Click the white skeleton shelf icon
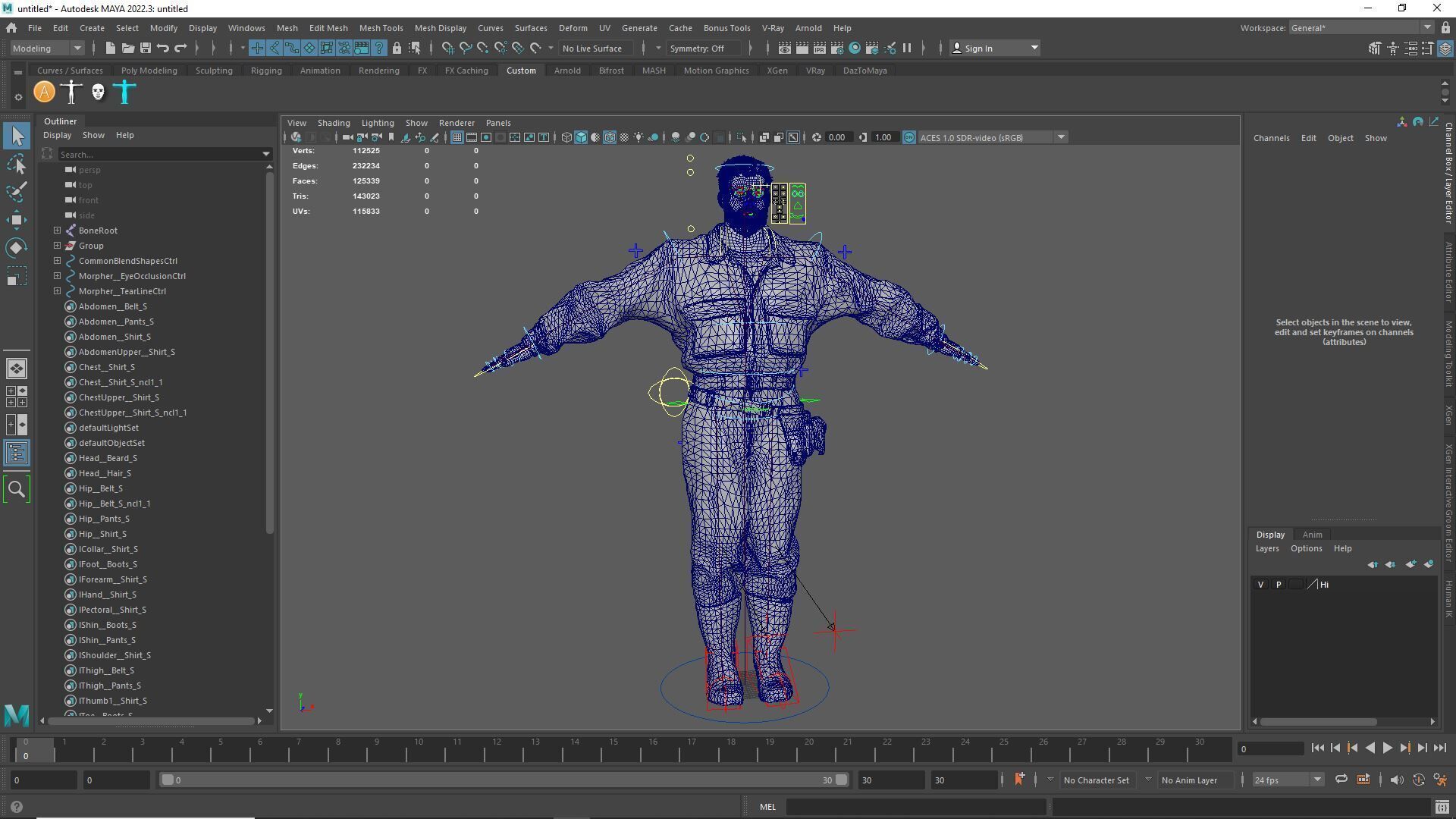The height and width of the screenshot is (819, 1456). [x=71, y=93]
